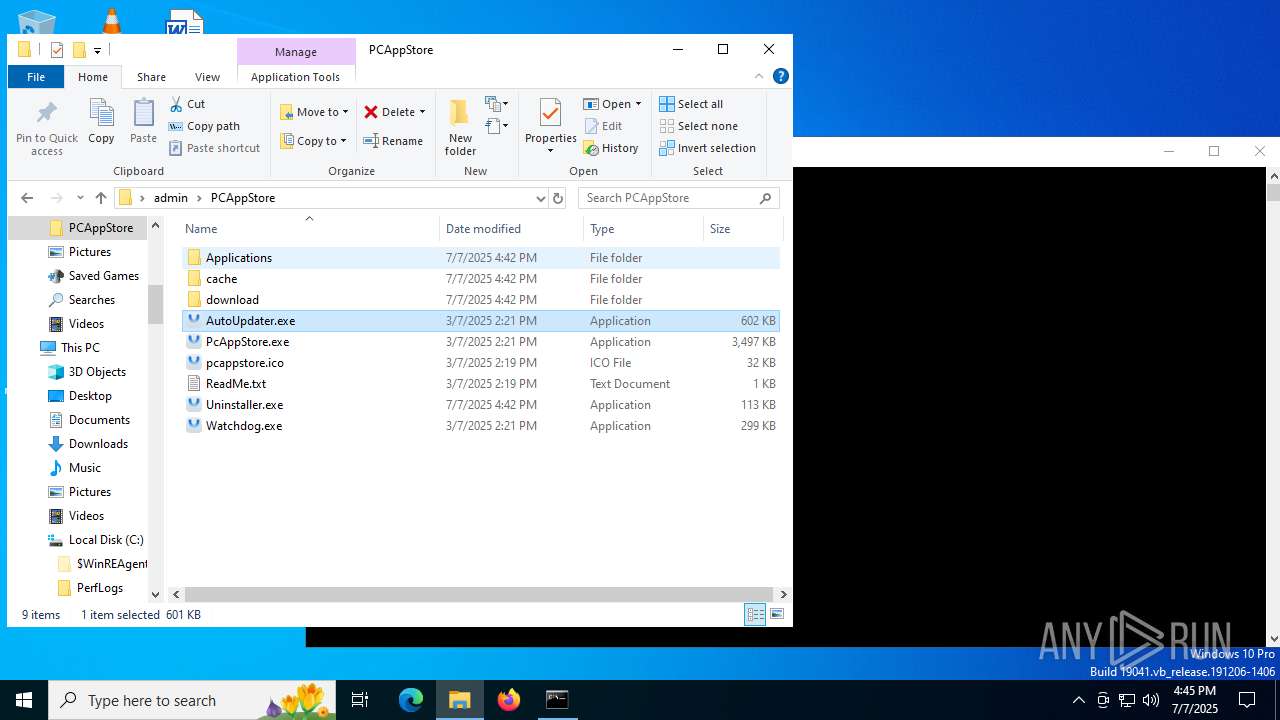Viewport: 1280px width, 720px height.
Task: Sort by the Size column
Action: pyautogui.click(x=743, y=229)
